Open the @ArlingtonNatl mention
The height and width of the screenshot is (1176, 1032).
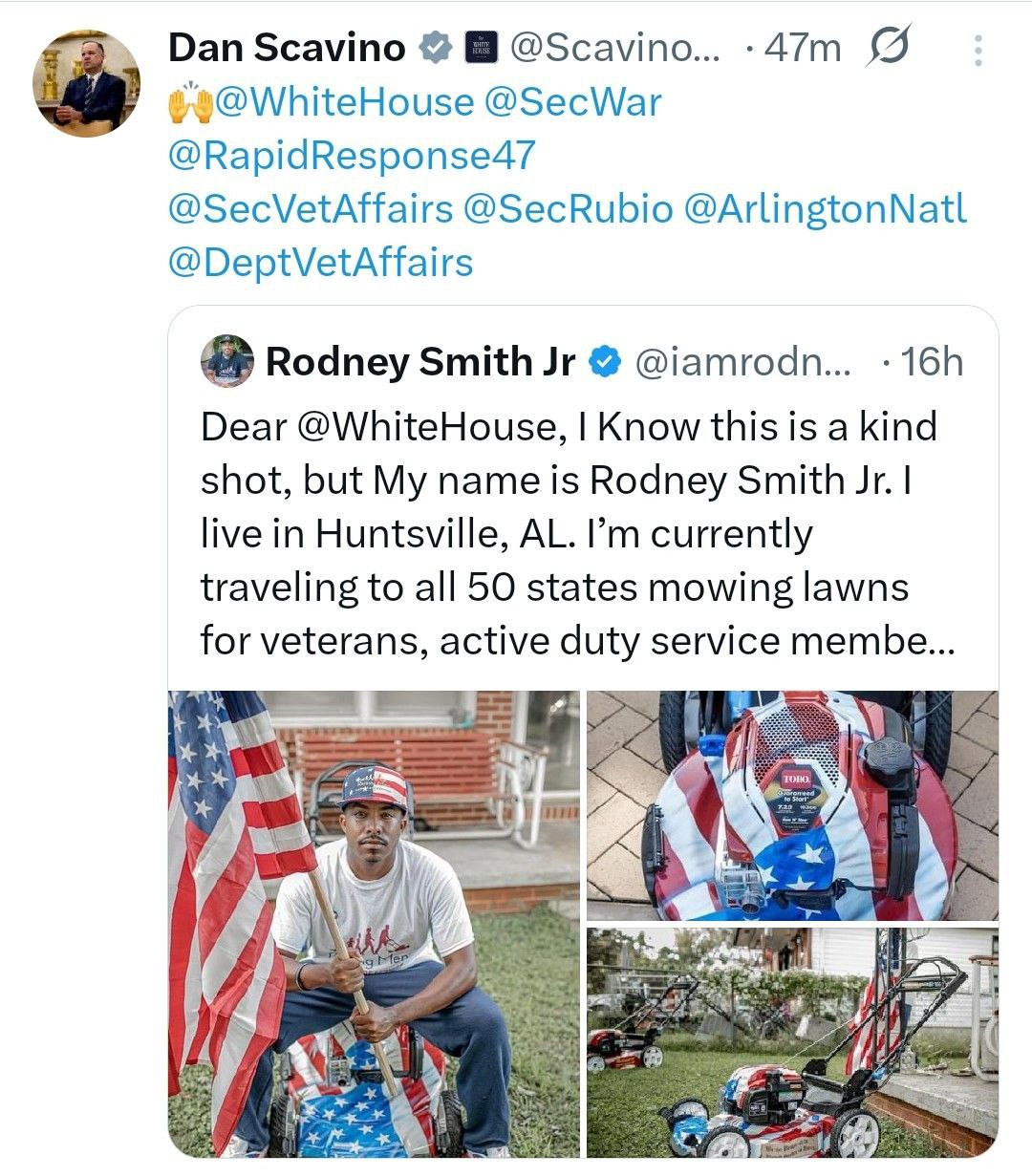pos(826,209)
